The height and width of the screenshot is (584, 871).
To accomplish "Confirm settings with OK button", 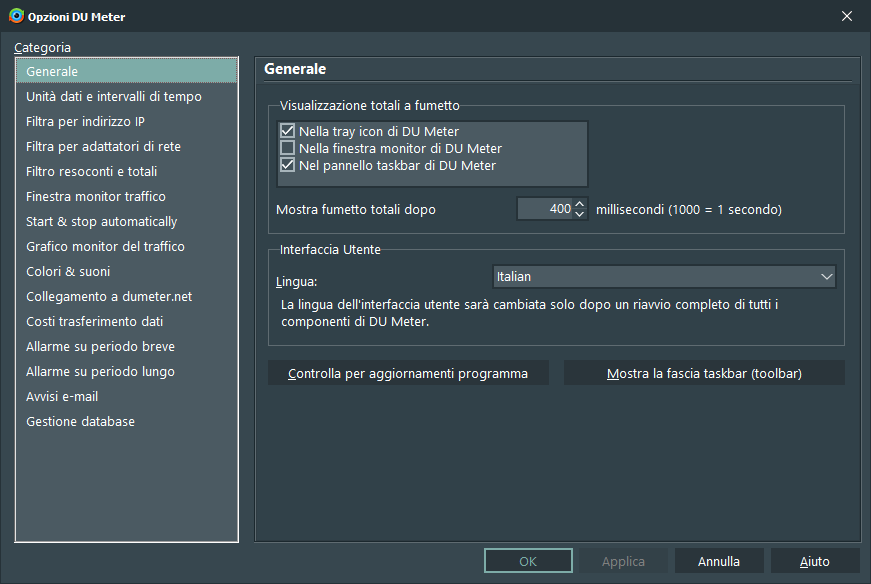I will pos(528,561).
